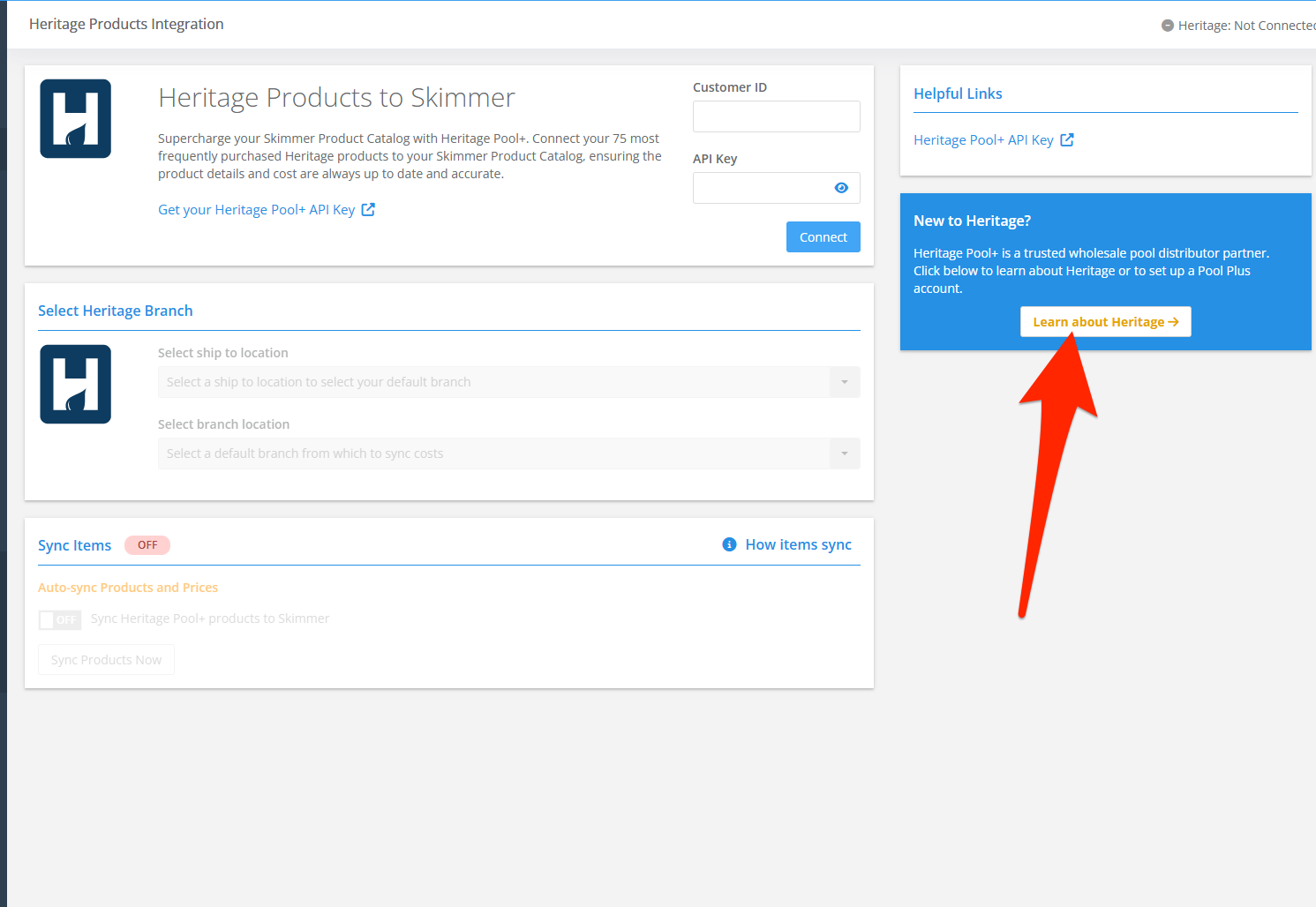1316x907 pixels.
Task: Click the Heritage logo in the top card
Action: click(x=76, y=119)
